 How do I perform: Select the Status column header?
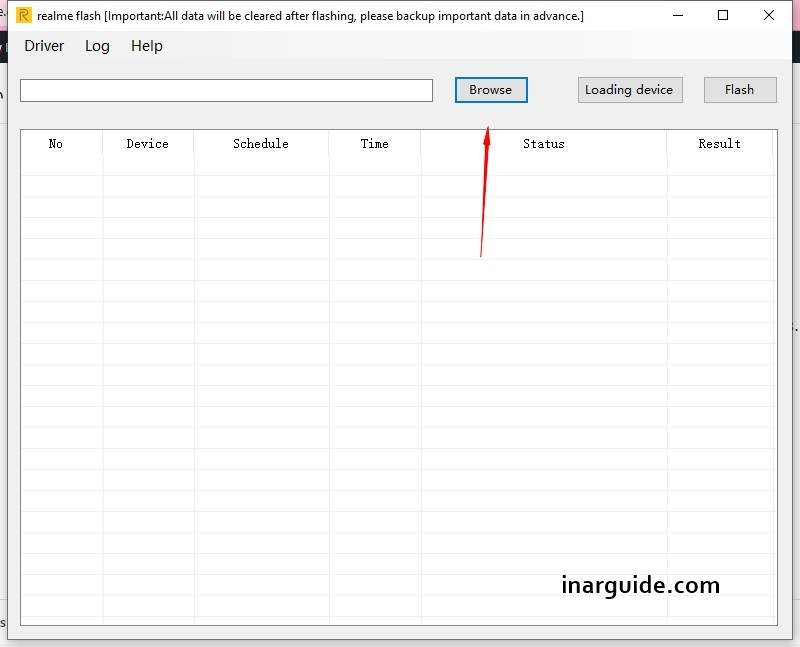[544, 144]
